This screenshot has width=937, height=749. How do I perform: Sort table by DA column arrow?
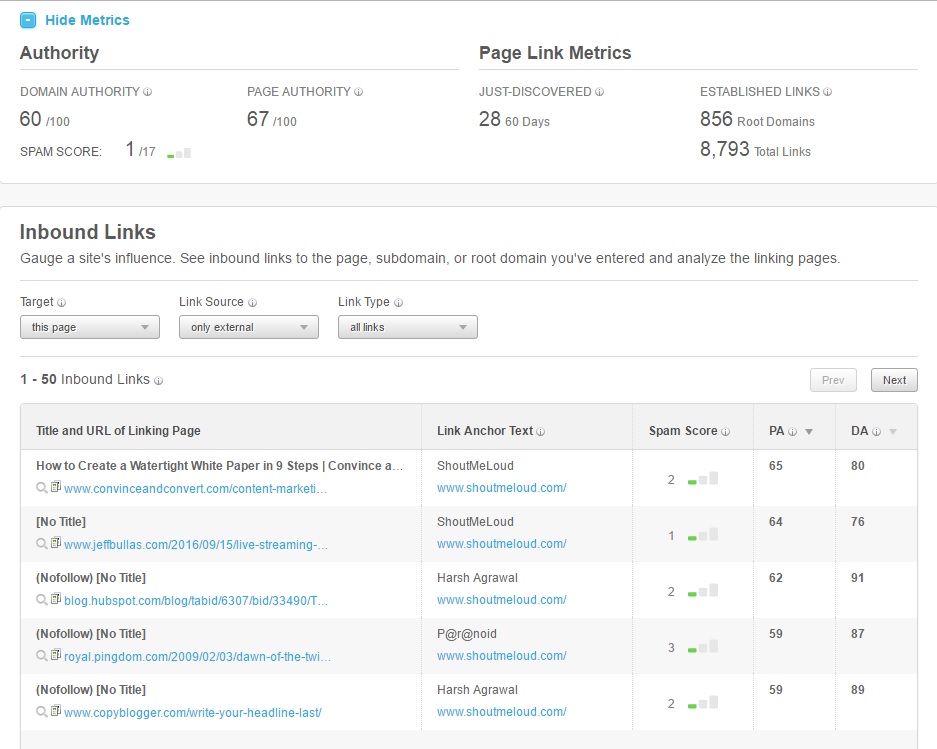pos(893,432)
